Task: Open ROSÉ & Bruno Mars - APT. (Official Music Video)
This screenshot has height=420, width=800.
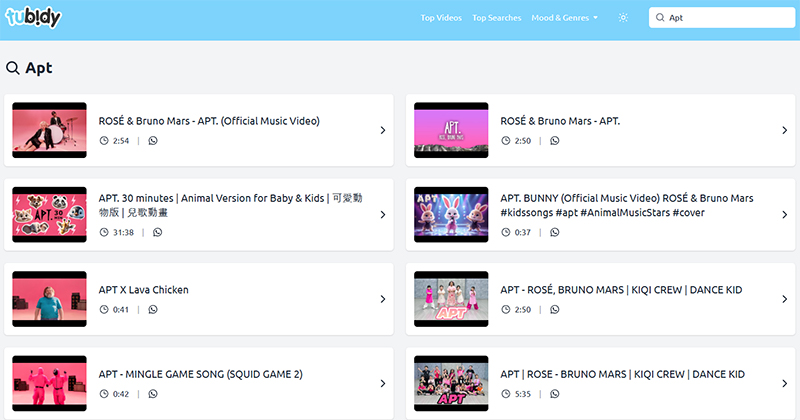Action: [209, 121]
